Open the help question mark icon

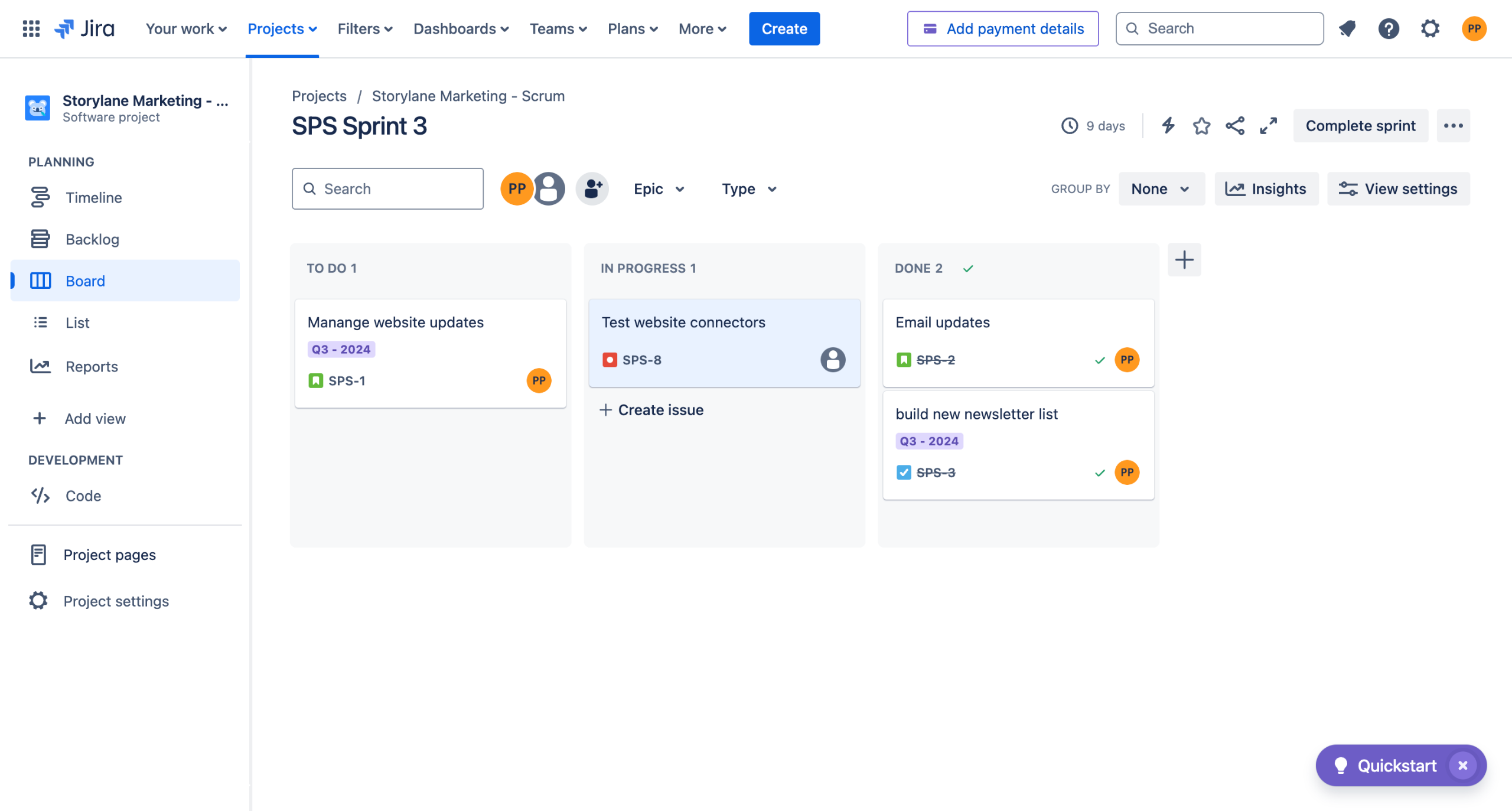pos(1389,28)
